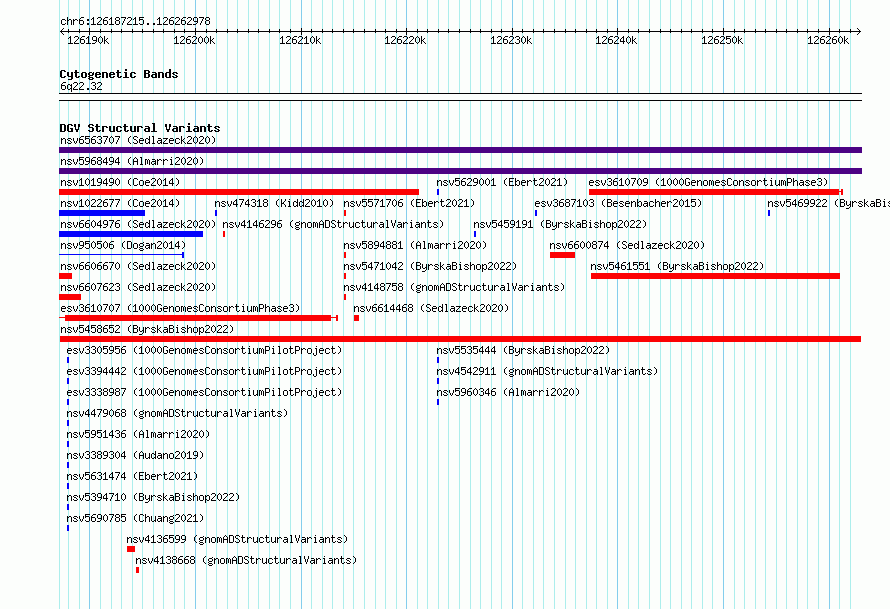
Task: Open nsv5461551 (ByrskaBishop2022) variant
Action: coord(677,266)
